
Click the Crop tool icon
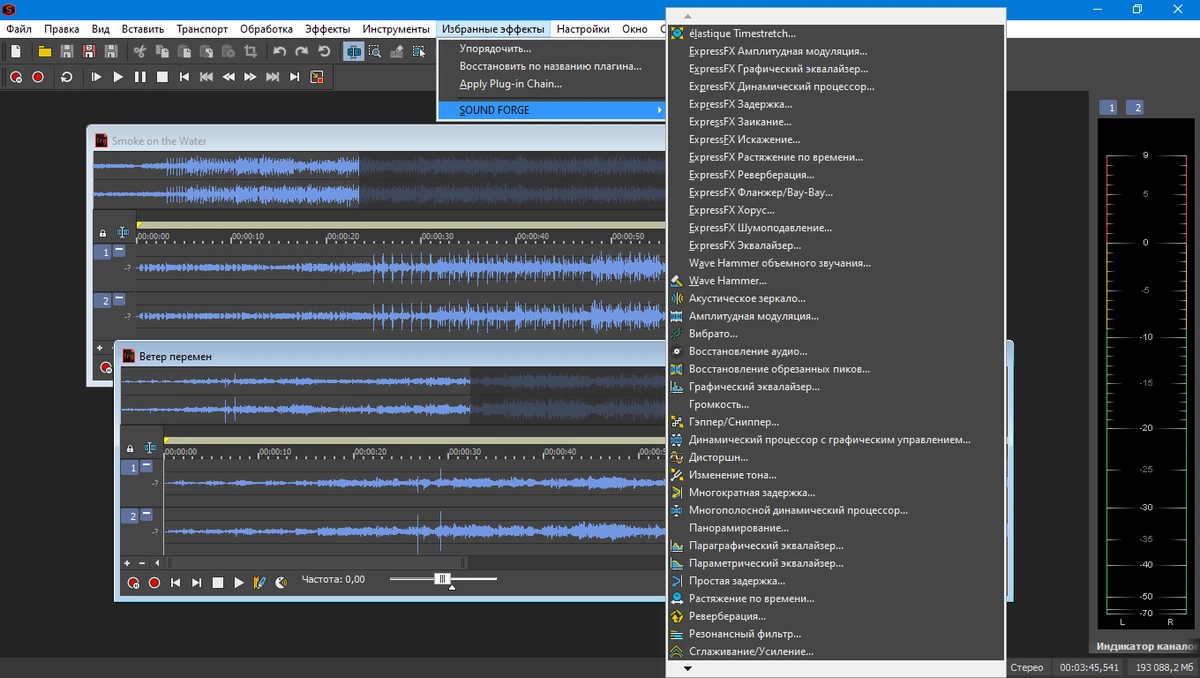point(250,51)
